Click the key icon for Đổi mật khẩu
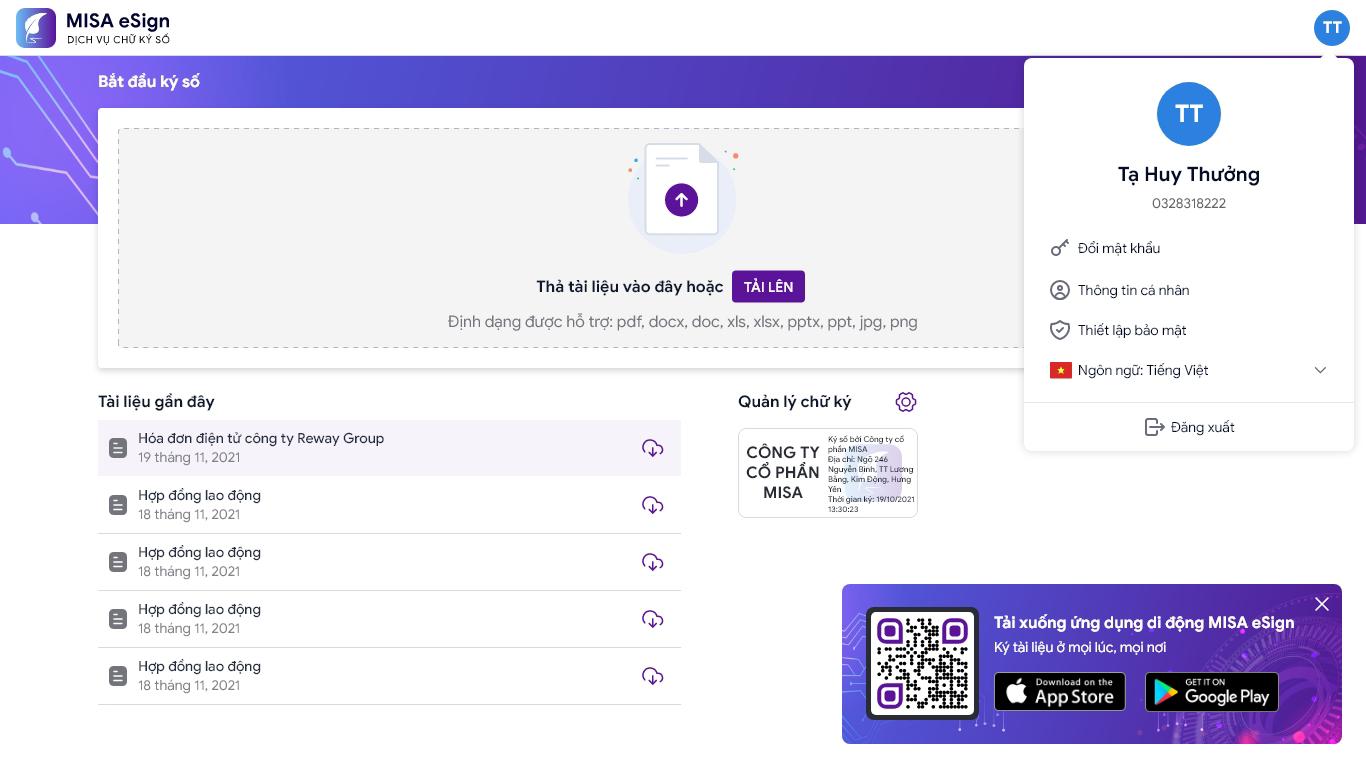The height and width of the screenshot is (768, 1366). 1060,248
